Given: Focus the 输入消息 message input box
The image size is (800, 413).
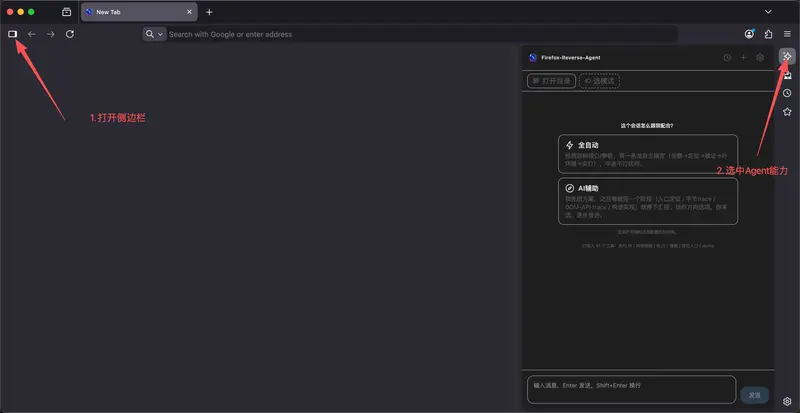Looking at the screenshot, I should pyautogui.click(x=632, y=390).
